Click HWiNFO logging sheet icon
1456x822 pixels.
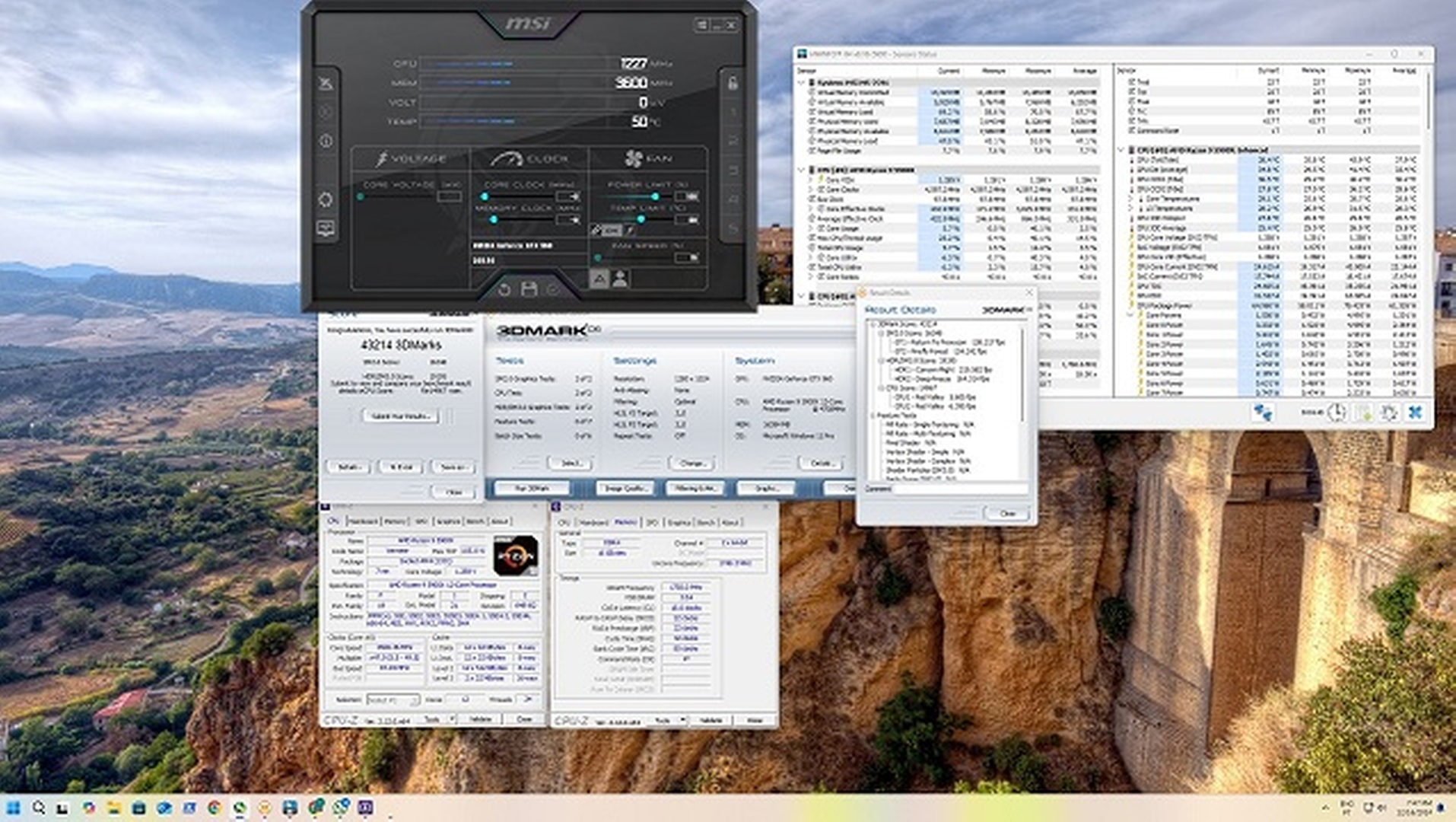[1363, 413]
